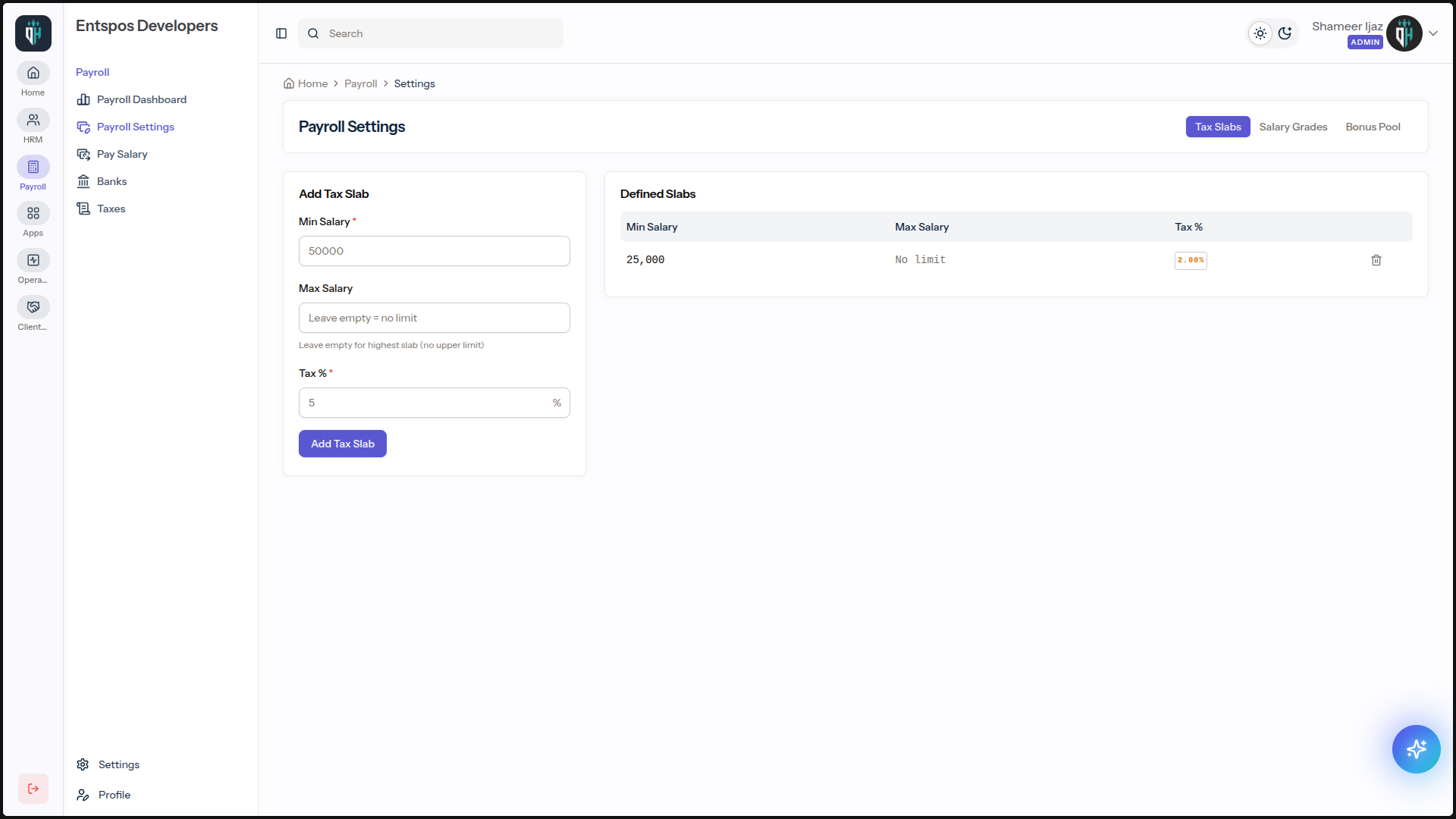
Task: Open Payroll Dashboard in sidebar
Action: [132, 99]
